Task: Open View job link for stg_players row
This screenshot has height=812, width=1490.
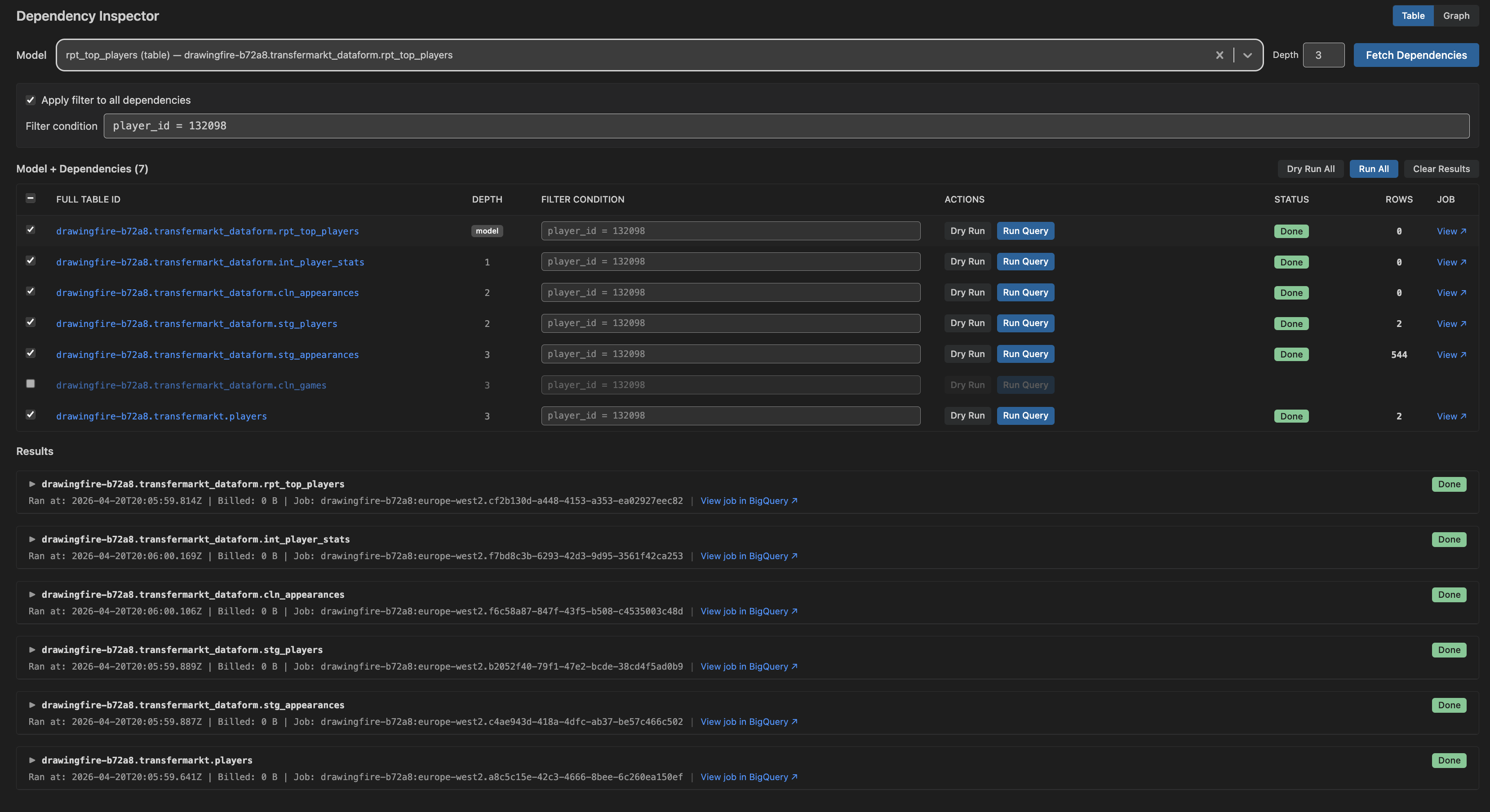Action: pos(1451,324)
